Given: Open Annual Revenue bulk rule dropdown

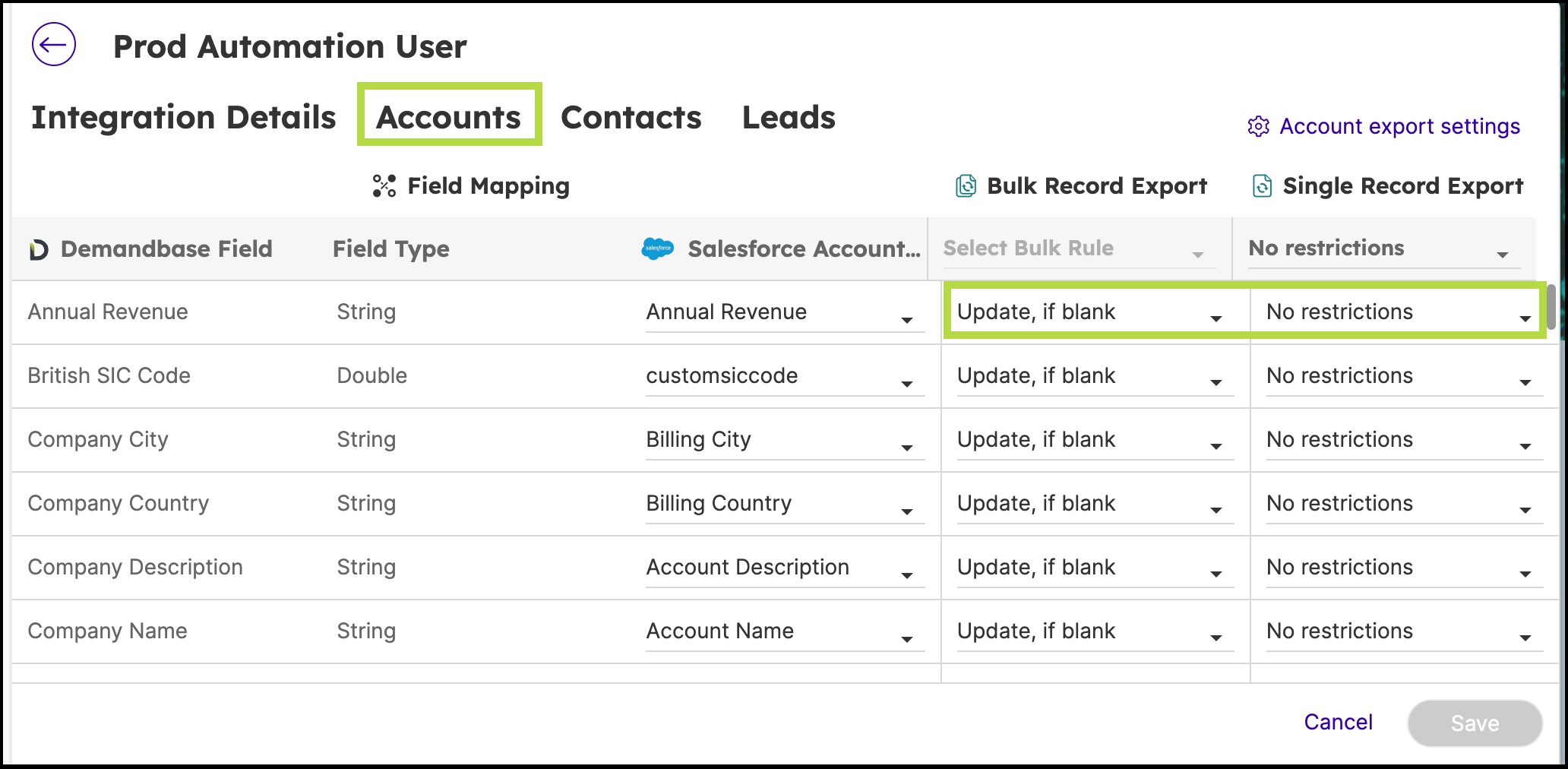Looking at the screenshot, I should click(x=1095, y=312).
